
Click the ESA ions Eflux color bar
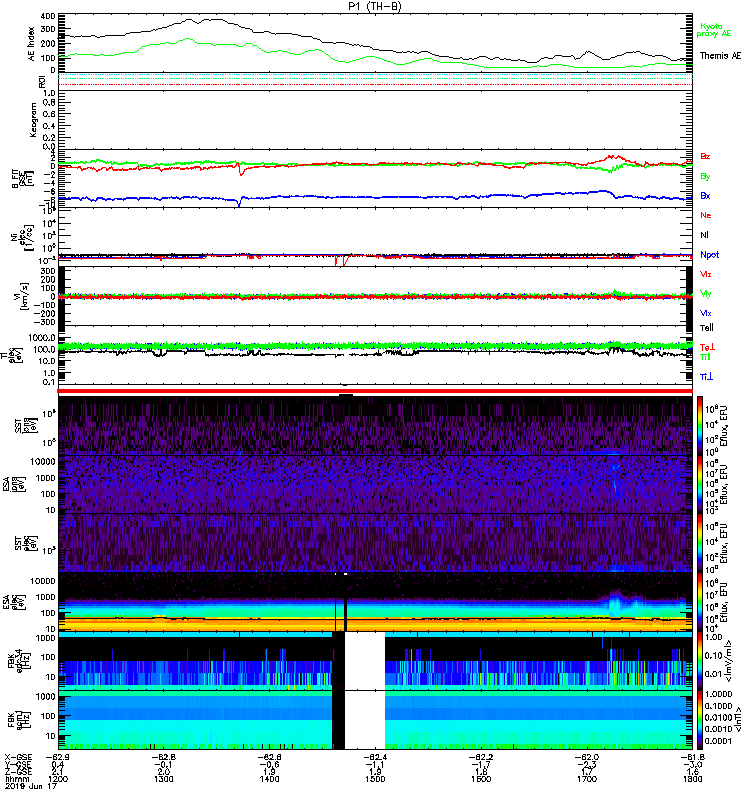[700, 484]
